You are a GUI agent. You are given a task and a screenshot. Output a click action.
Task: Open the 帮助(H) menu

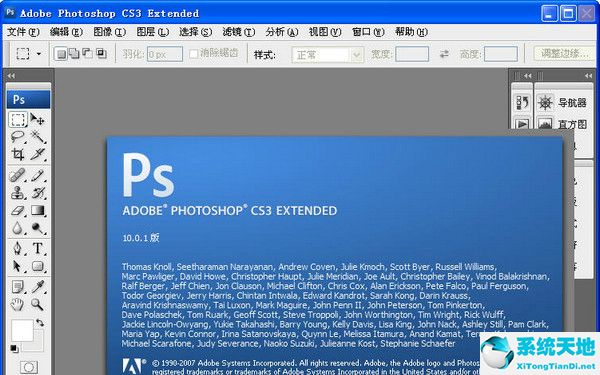tap(411, 32)
